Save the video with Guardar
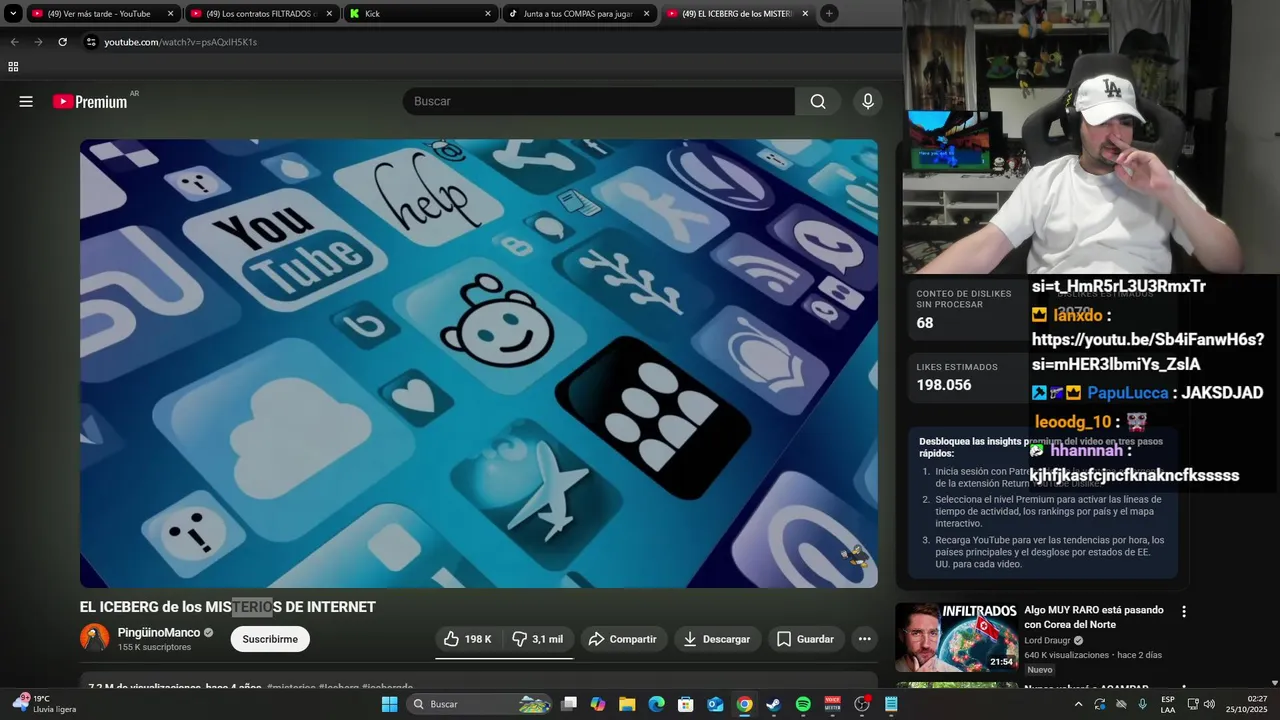Image resolution: width=1280 pixels, height=720 pixels. 805,639
